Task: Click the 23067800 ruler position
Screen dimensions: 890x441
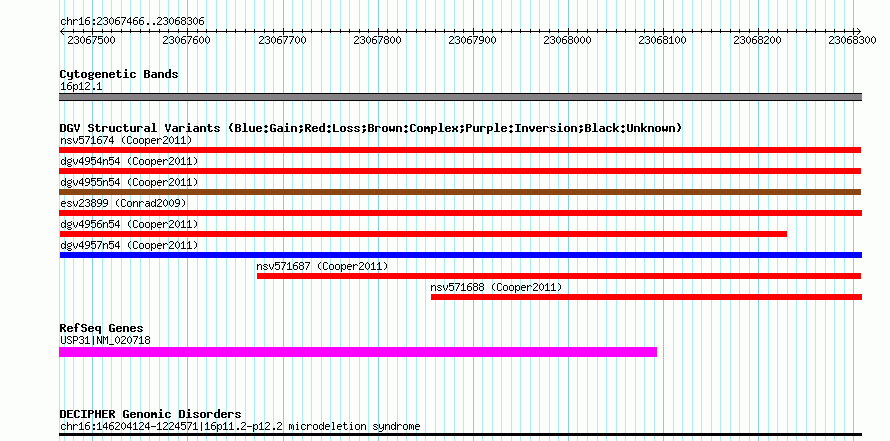Action: pyautogui.click(x=377, y=40)
